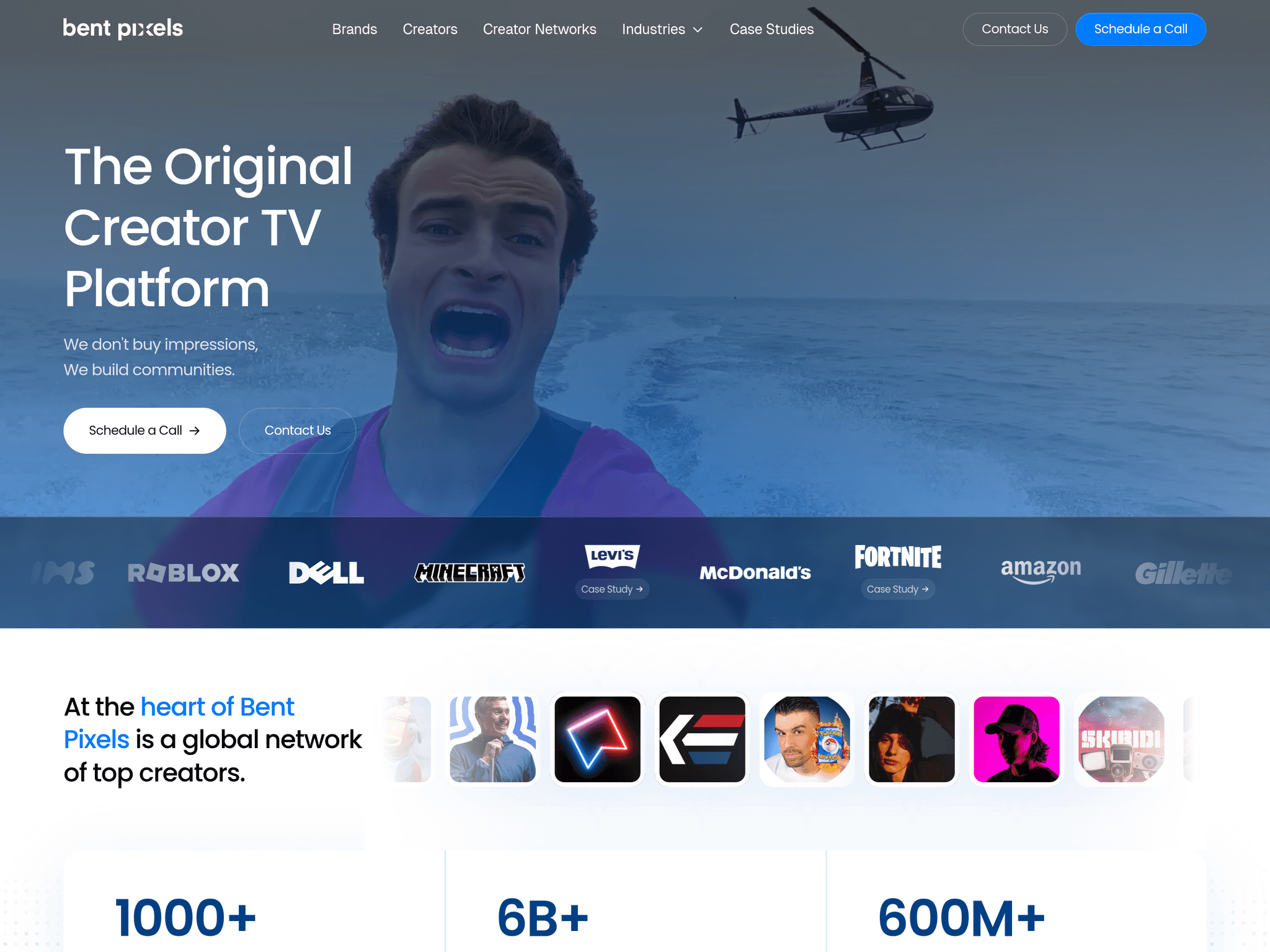Click the McDonald's brand logo
Image resolution: width=1270 pixels, height=952 pixels.
click(x=755, y=573)
